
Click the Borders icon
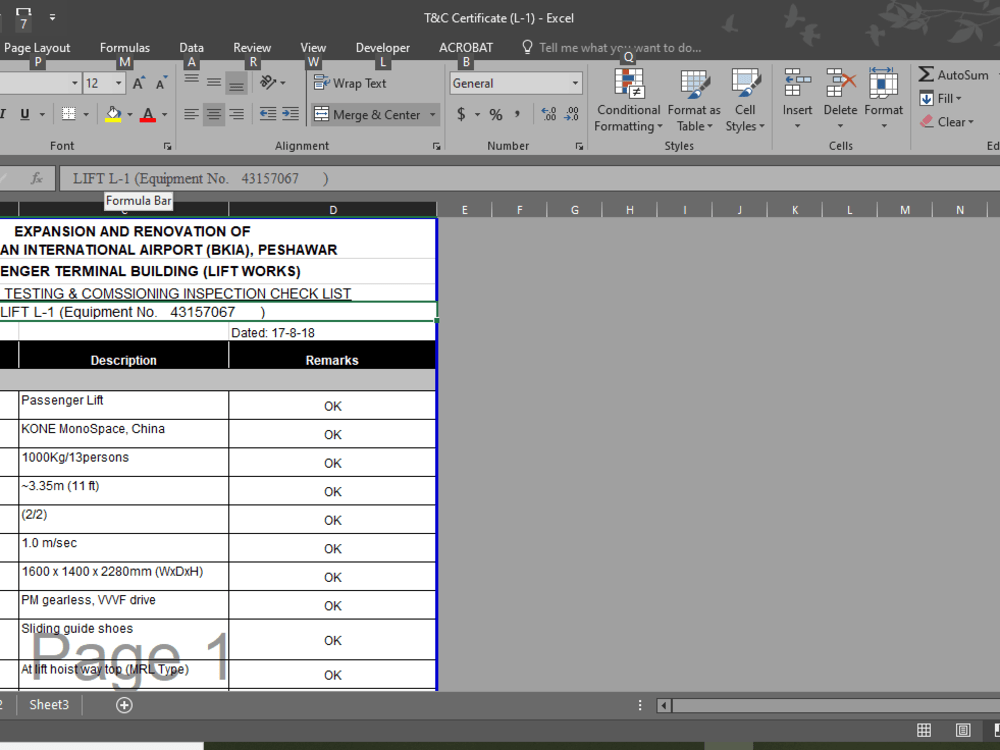pos(68,114)
